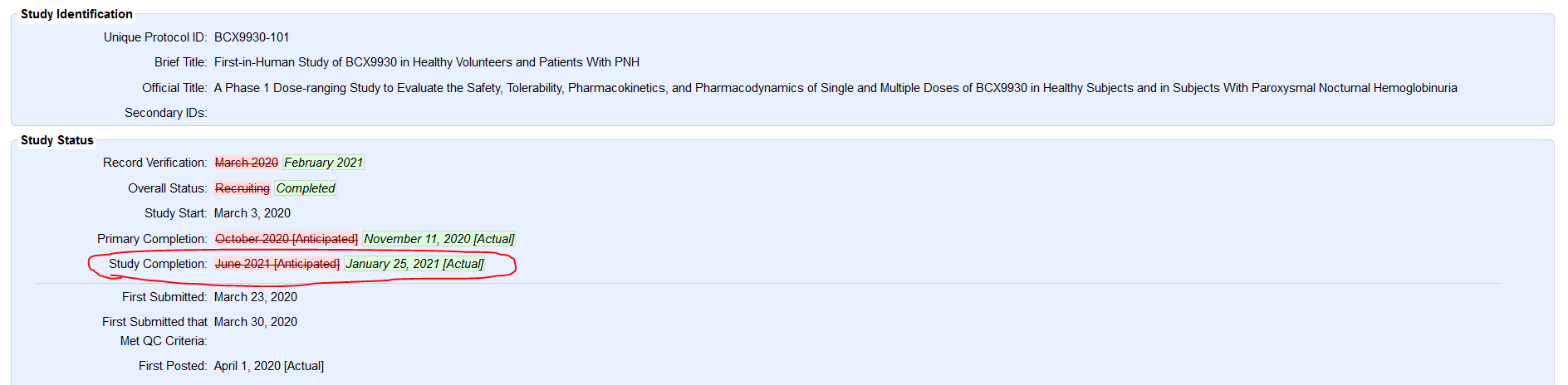This screenshot has height=385, width=1568.
Task: Select the highlighted February 2021 verification date
Action: 323,163
